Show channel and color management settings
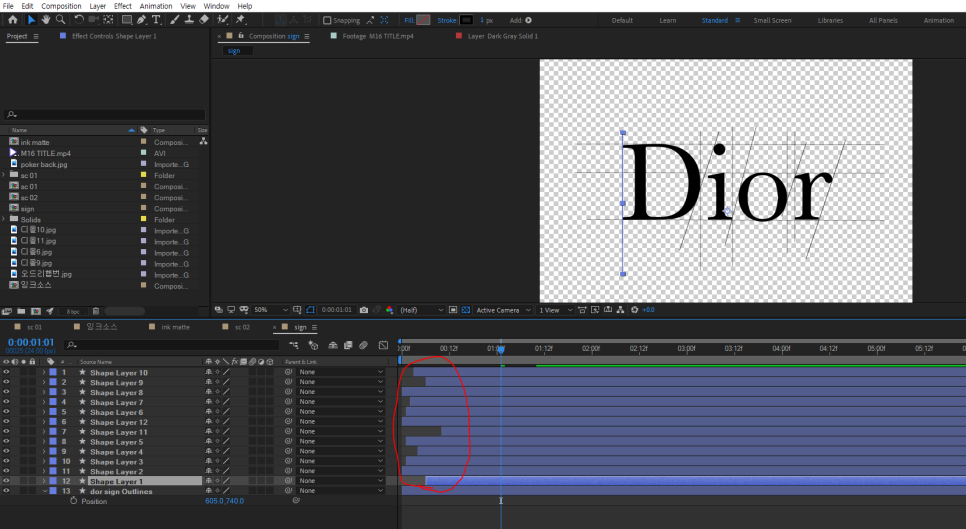 (x=389, y=310)
